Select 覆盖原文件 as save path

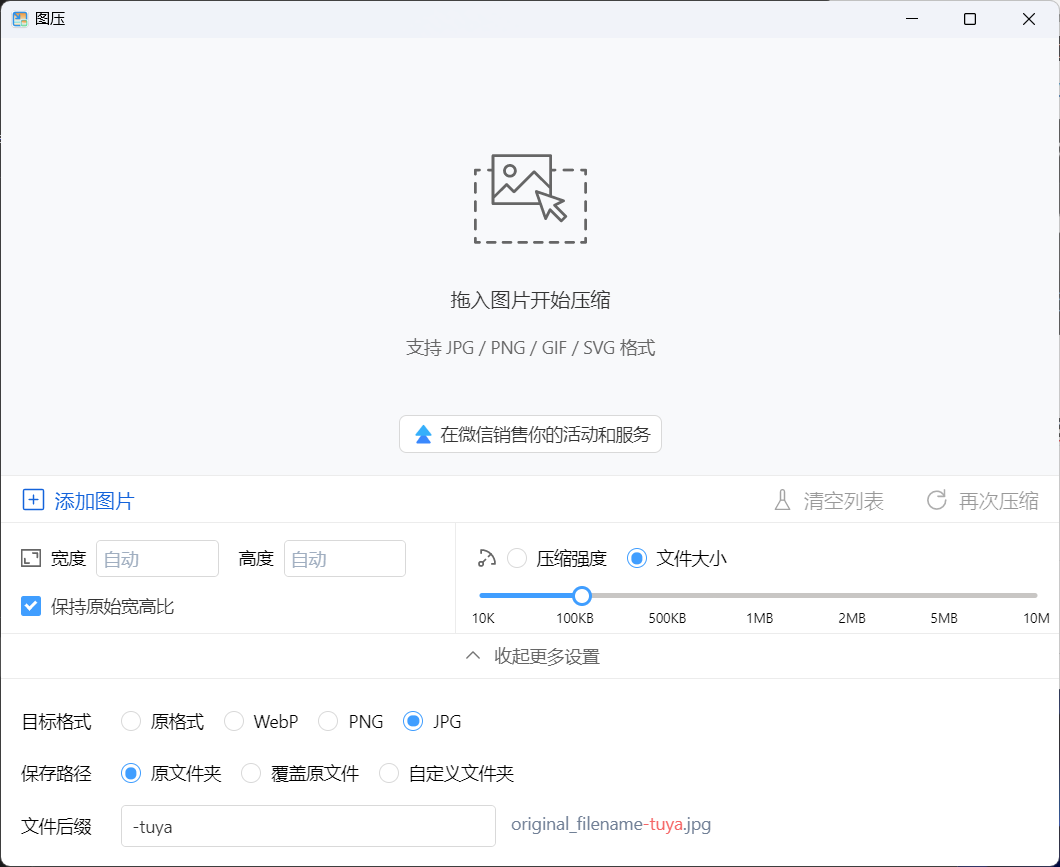(x=251, y=772)
